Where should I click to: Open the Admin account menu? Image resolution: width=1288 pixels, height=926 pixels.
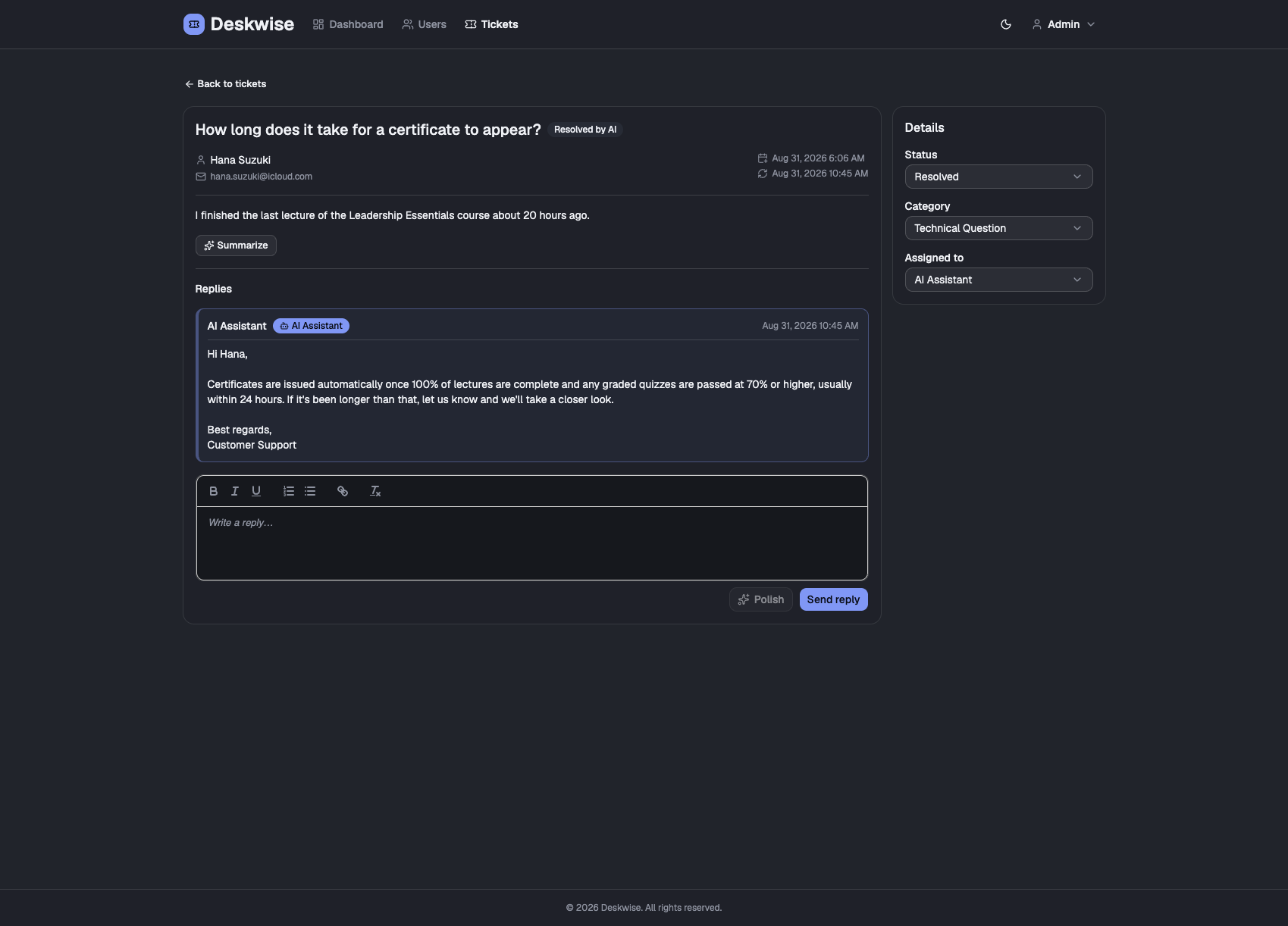[1064, 24]
